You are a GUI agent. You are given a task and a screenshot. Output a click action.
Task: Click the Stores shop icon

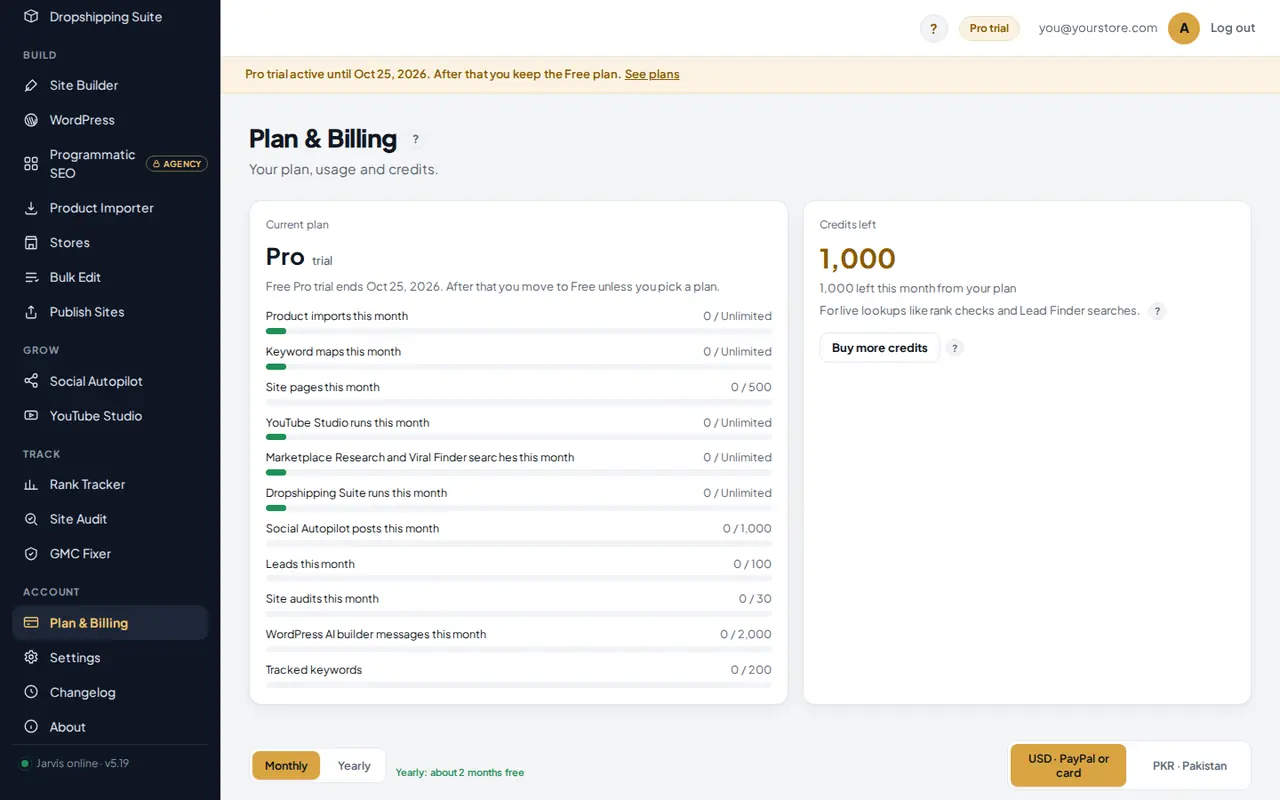pos(31,243)
